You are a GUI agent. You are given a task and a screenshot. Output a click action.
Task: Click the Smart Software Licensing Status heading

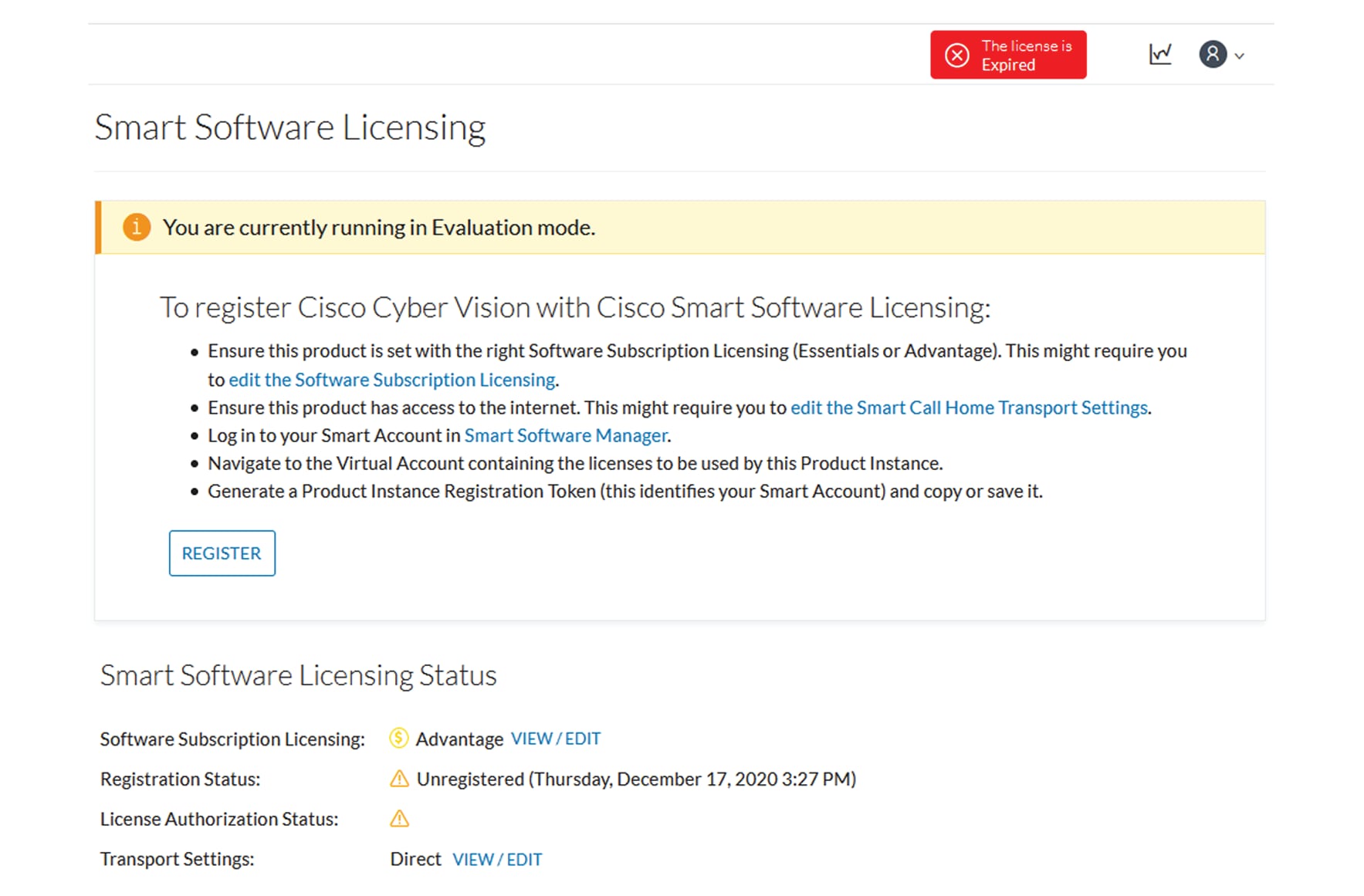point(299,675)
